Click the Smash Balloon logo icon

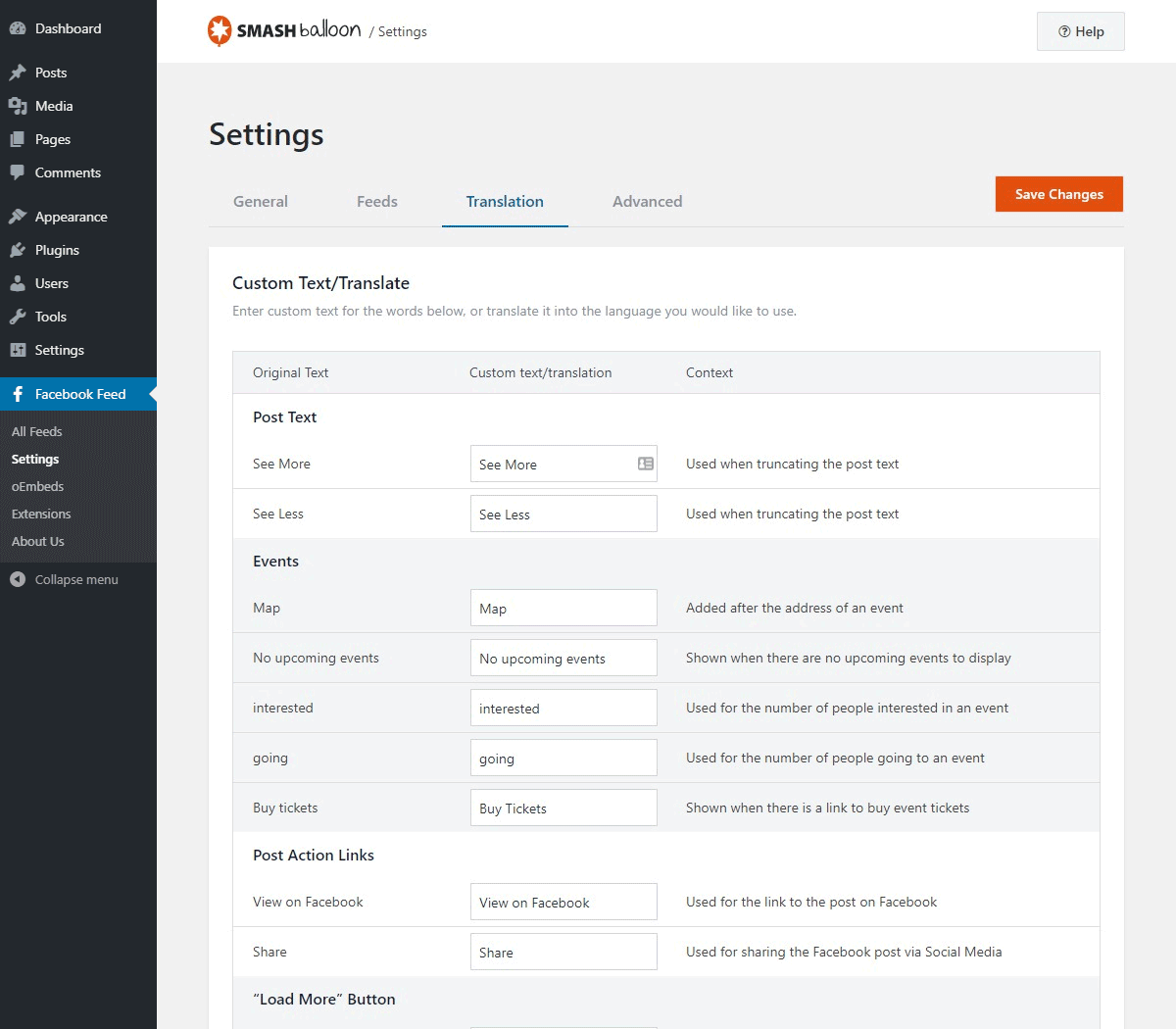coord(220,30)
